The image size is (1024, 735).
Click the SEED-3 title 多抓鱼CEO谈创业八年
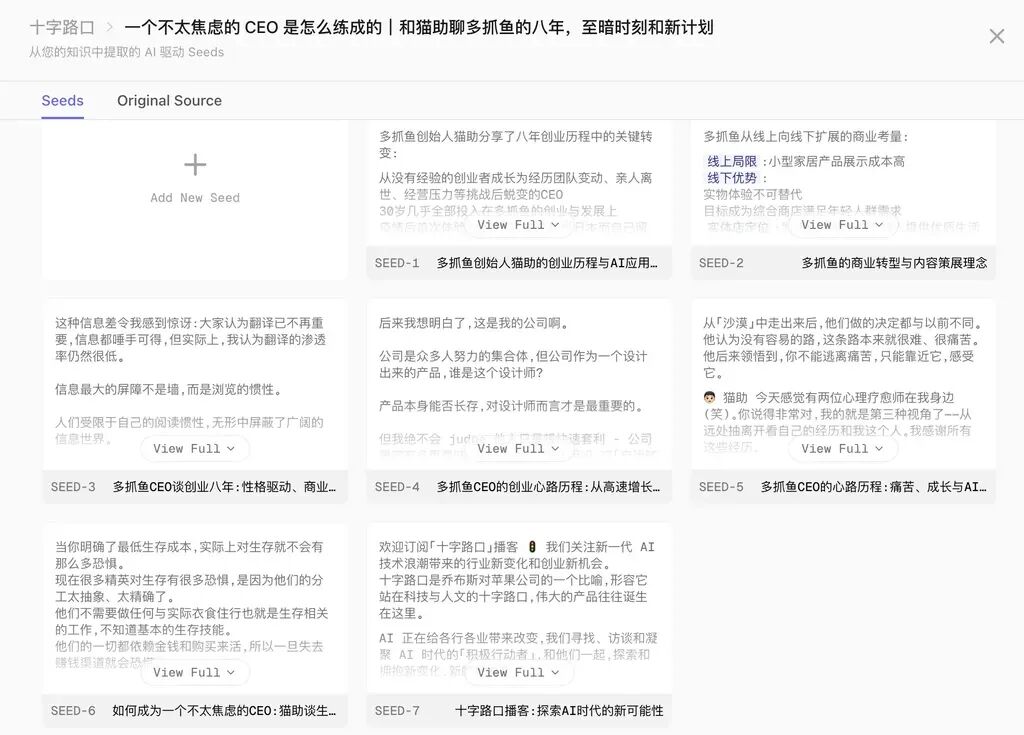tap(224, 487)
